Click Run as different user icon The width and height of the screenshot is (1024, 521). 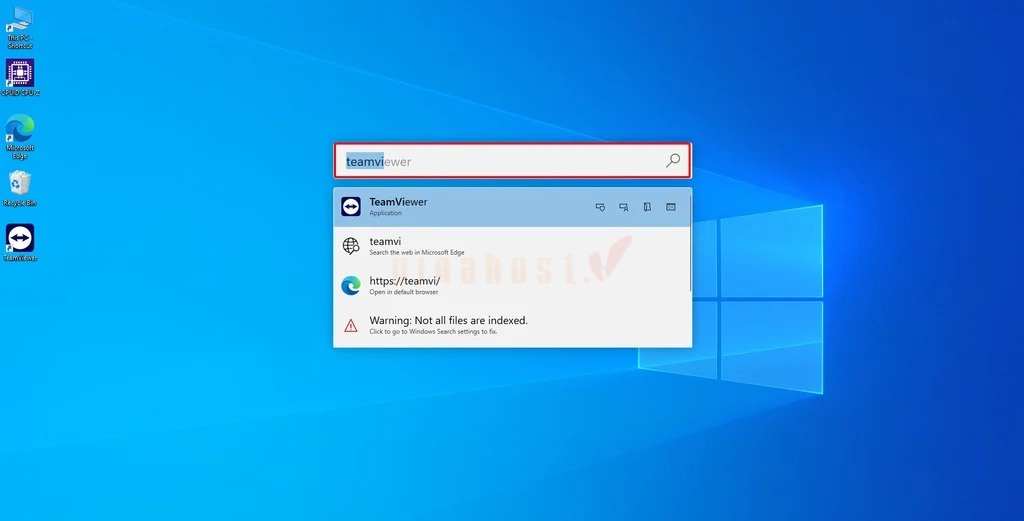[x=624, y=207]
